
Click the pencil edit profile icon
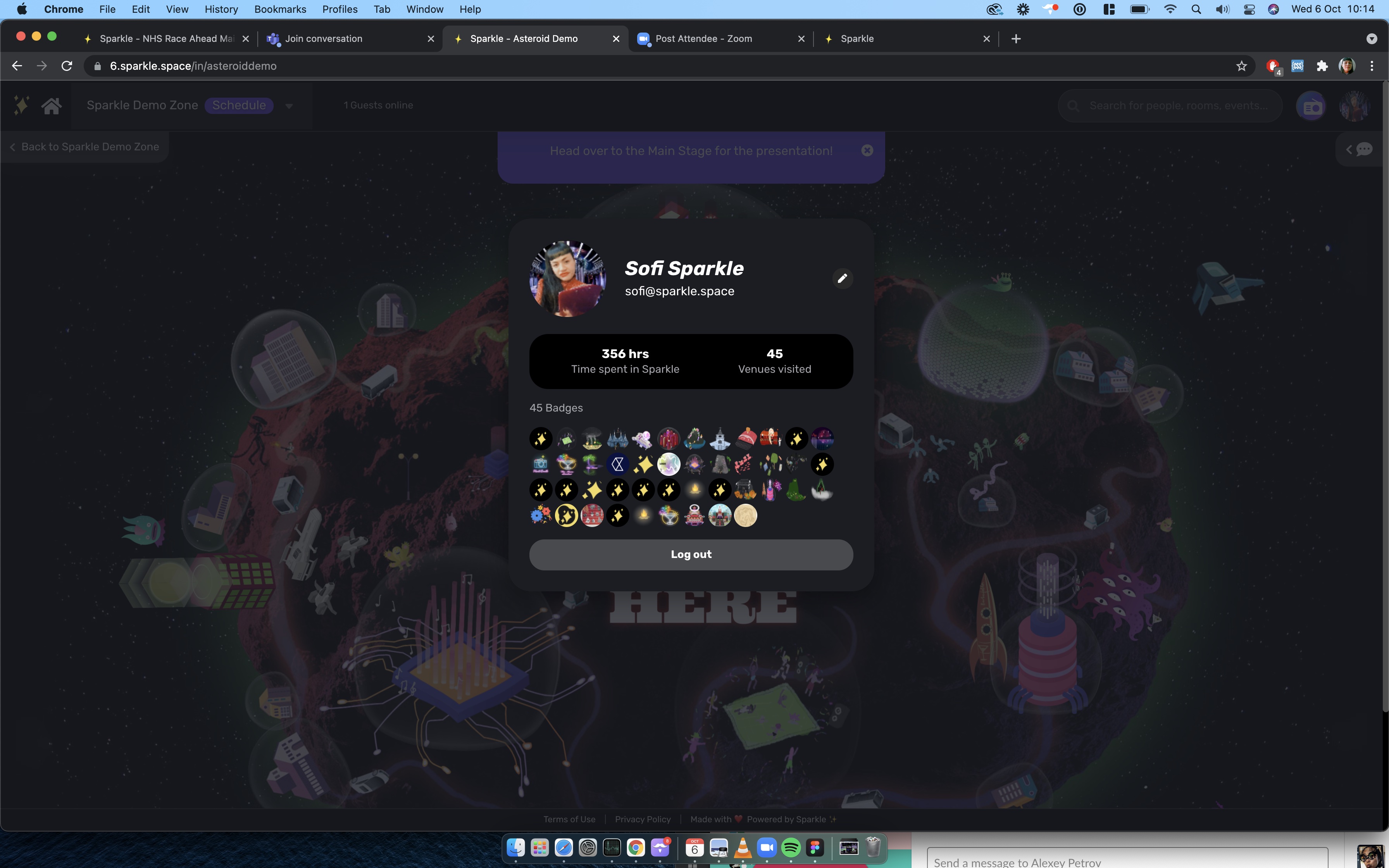[843, 279]
